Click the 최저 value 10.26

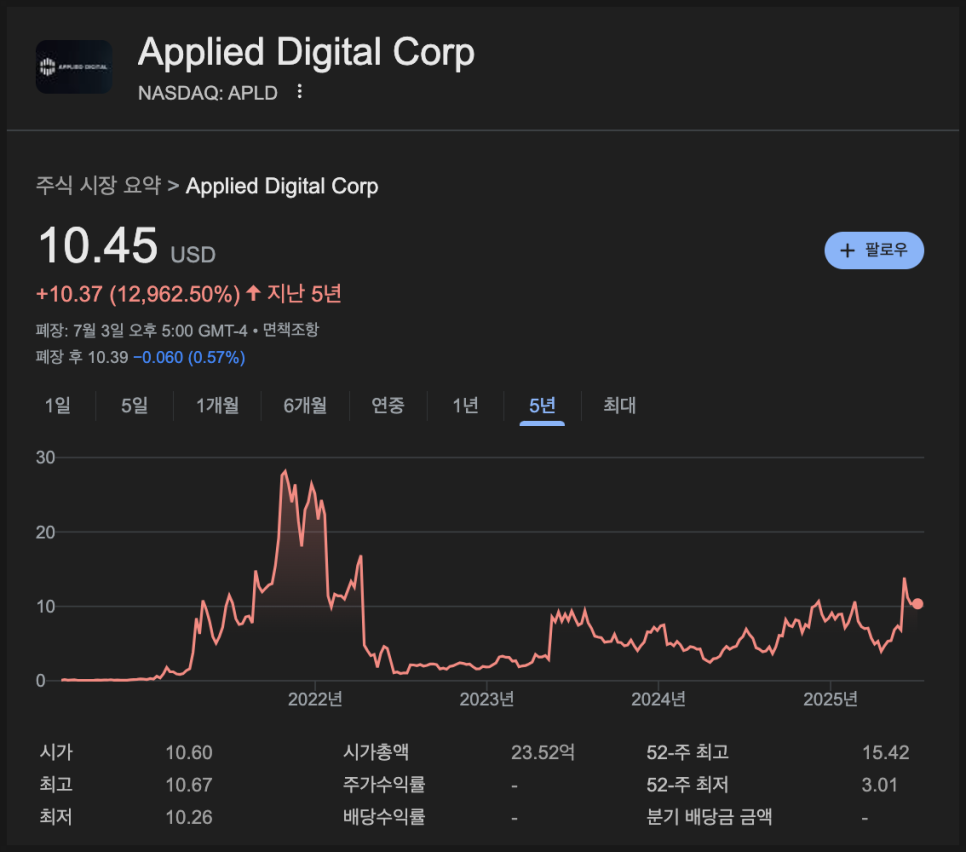point(189,818)
